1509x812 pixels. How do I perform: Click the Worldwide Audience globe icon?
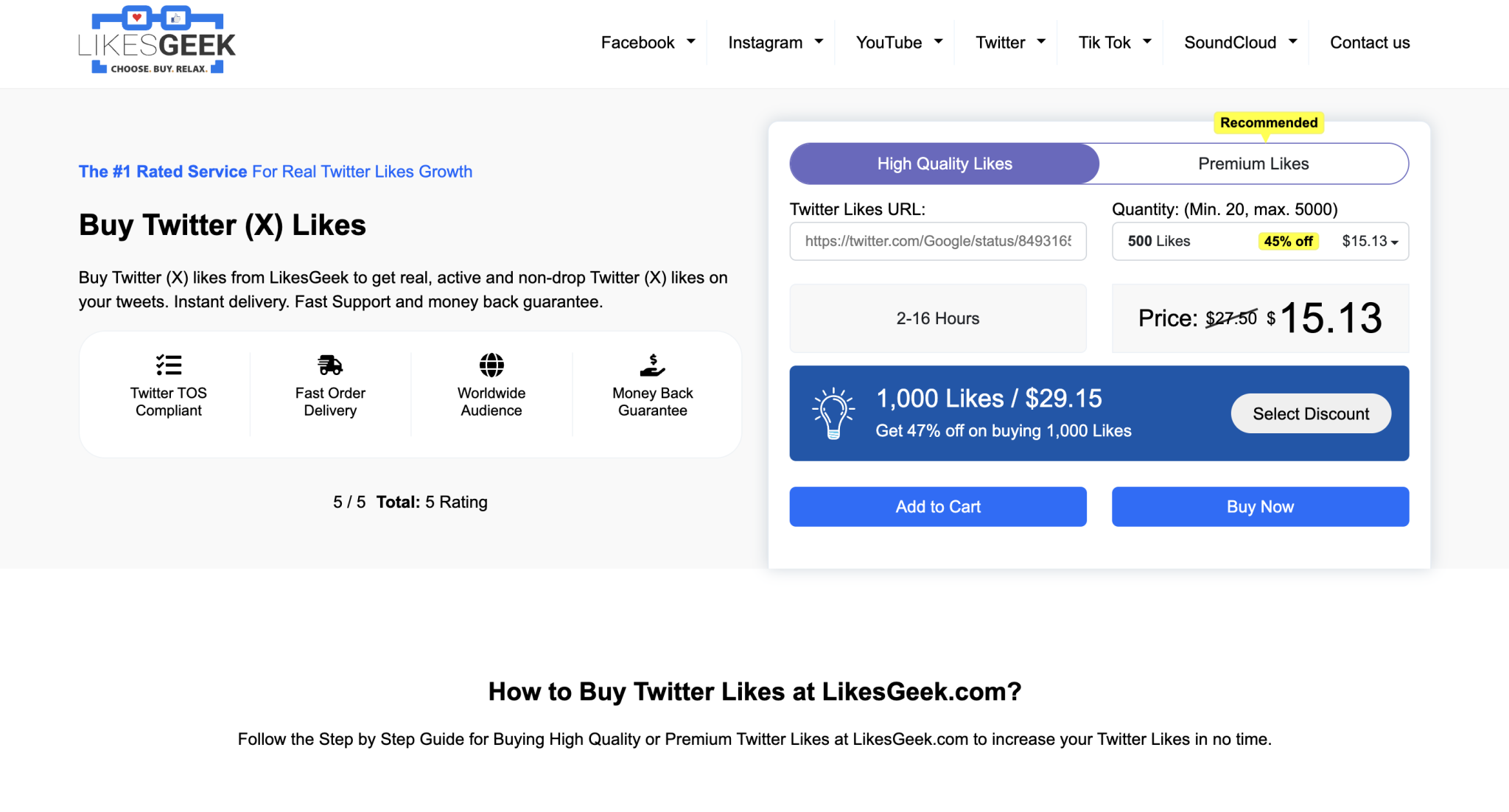pyautogui.click(x=491, y=364)
